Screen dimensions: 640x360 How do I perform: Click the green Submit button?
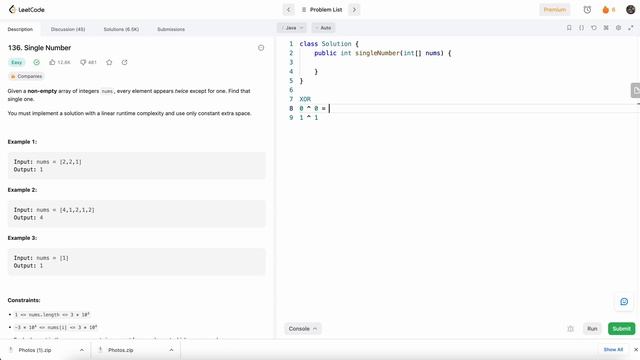click(x=621, y=329)
